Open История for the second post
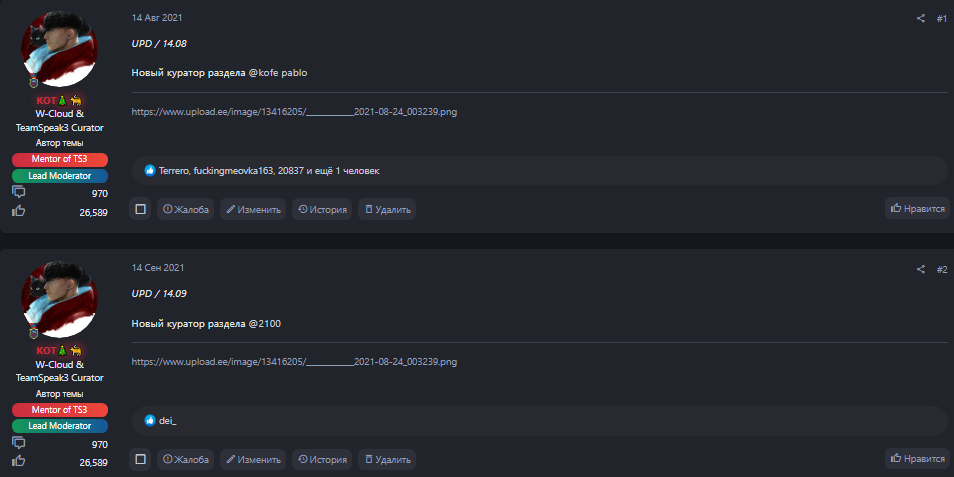Viewport: 954px width, 477px height. (x=322, y=459)
